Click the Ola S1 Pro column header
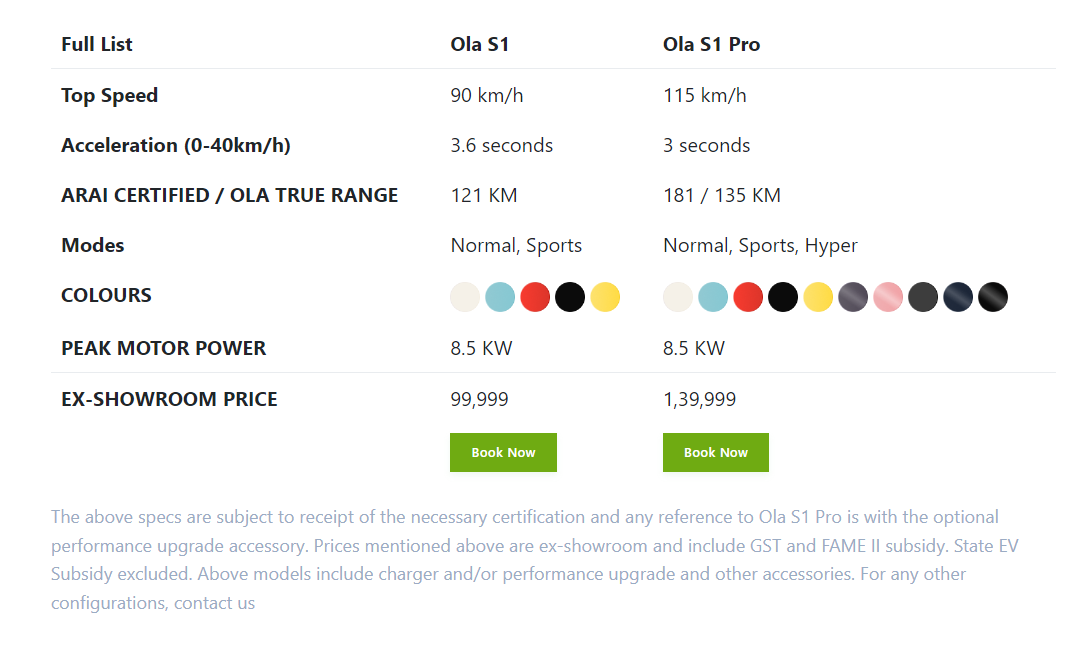 (x=711, y=44)
